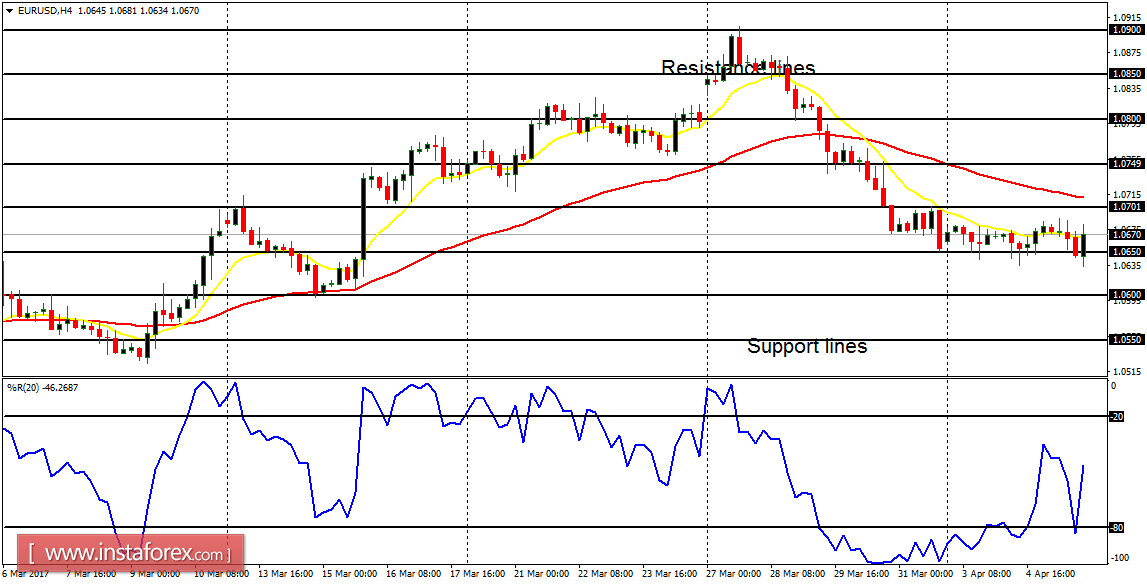Click the 1.0850 resistance price tag
This screenshot has height=585, width=1147.
1122,72
